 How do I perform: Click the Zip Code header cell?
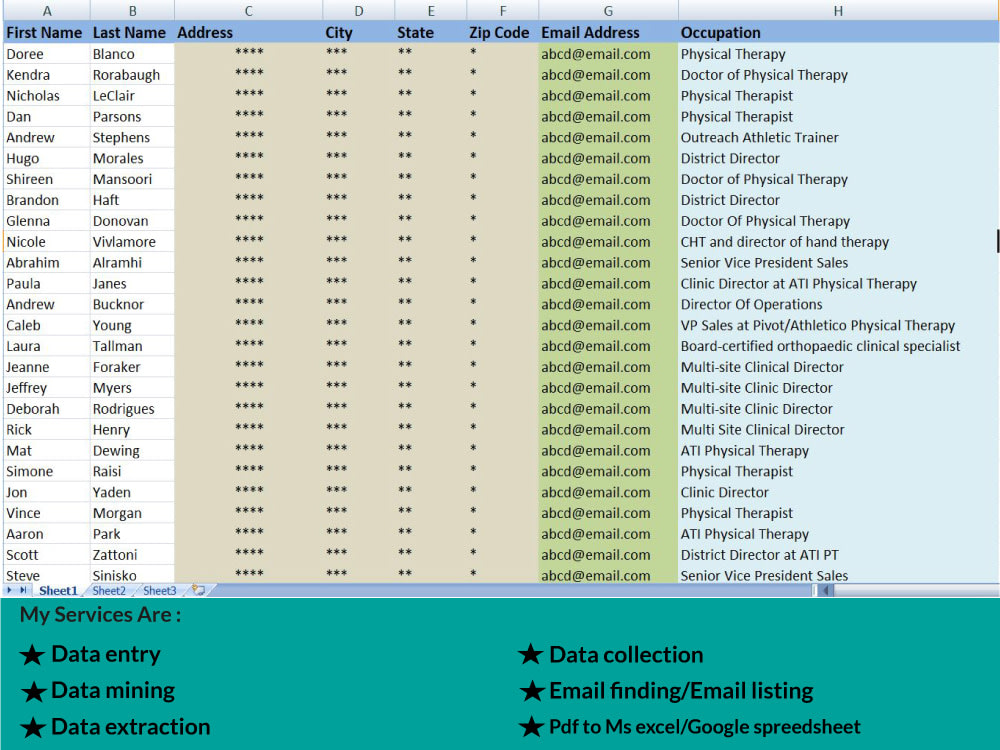click(503, 33)
